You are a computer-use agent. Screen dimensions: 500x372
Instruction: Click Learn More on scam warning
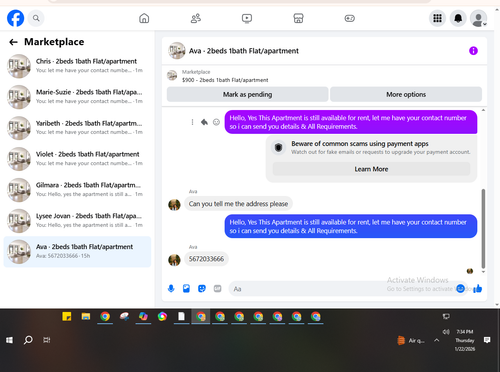371,169
